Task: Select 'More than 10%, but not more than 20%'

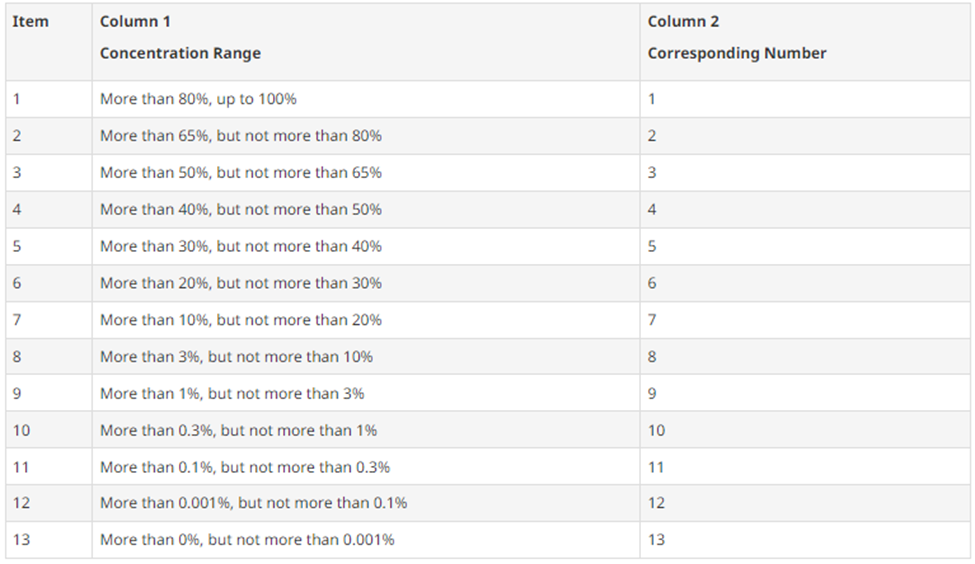Action: [240, 320]
